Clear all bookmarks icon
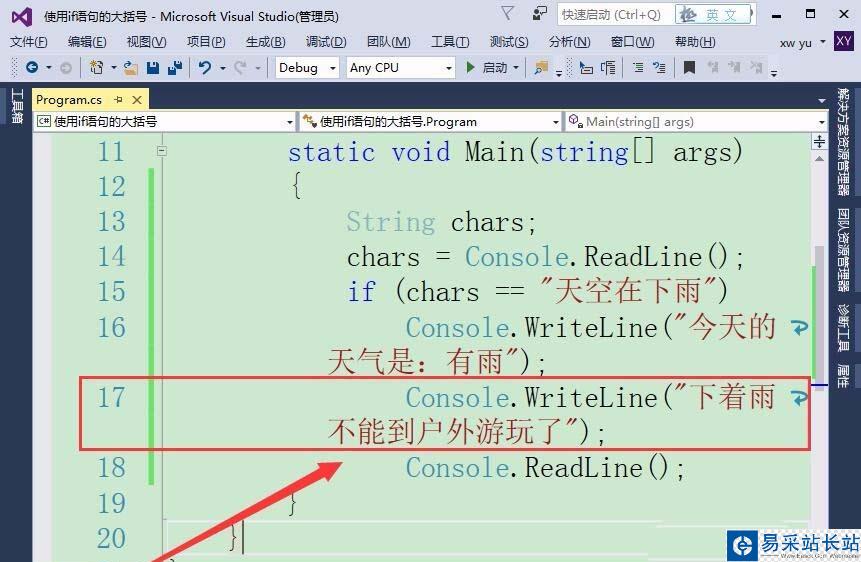861x562 pixels. 756,68
